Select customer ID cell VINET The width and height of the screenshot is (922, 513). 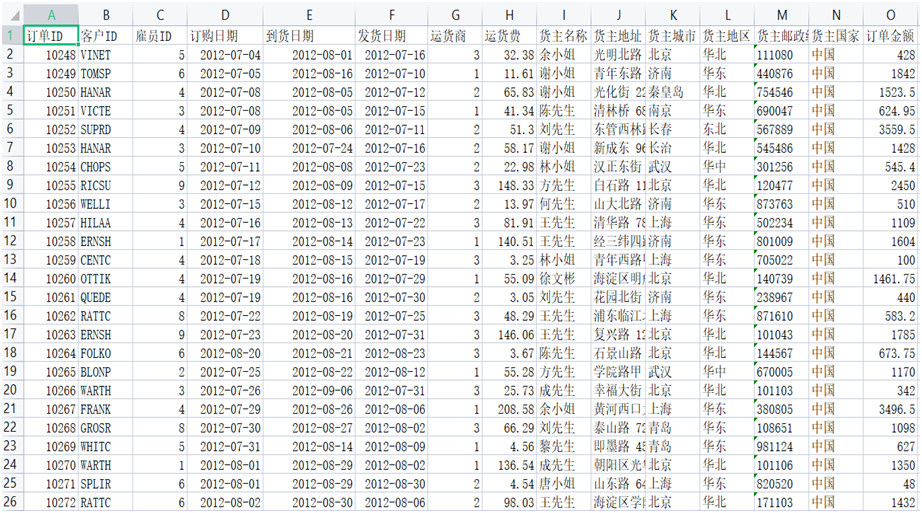105,55
